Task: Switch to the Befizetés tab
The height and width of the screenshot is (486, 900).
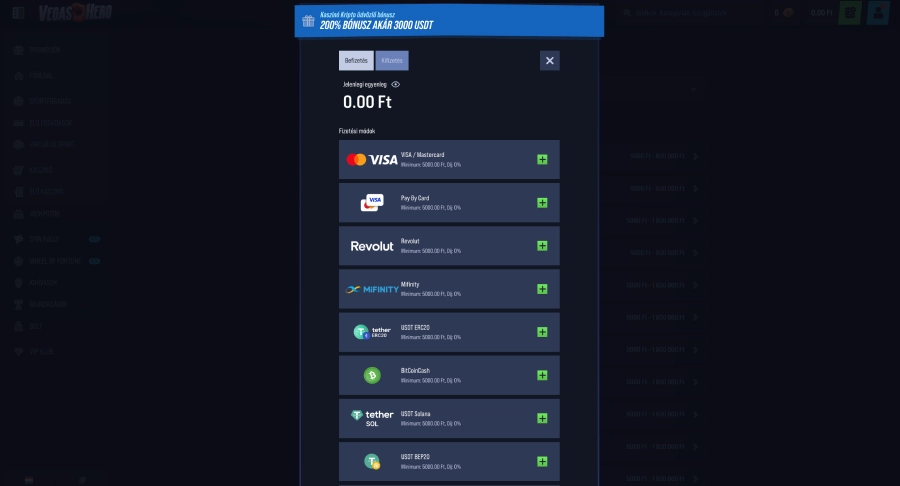Action: 356,60
